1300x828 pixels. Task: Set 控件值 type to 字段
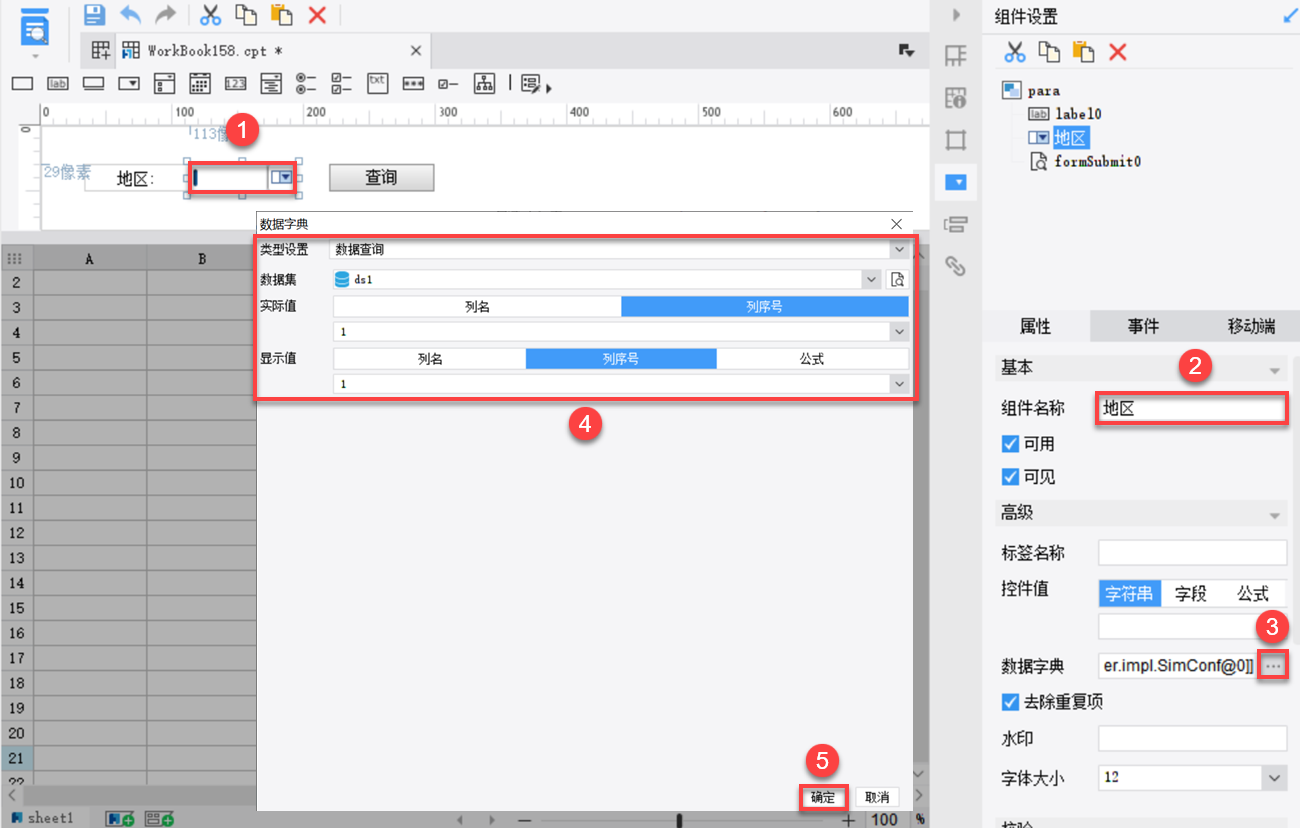click(x=1191, y=593)
